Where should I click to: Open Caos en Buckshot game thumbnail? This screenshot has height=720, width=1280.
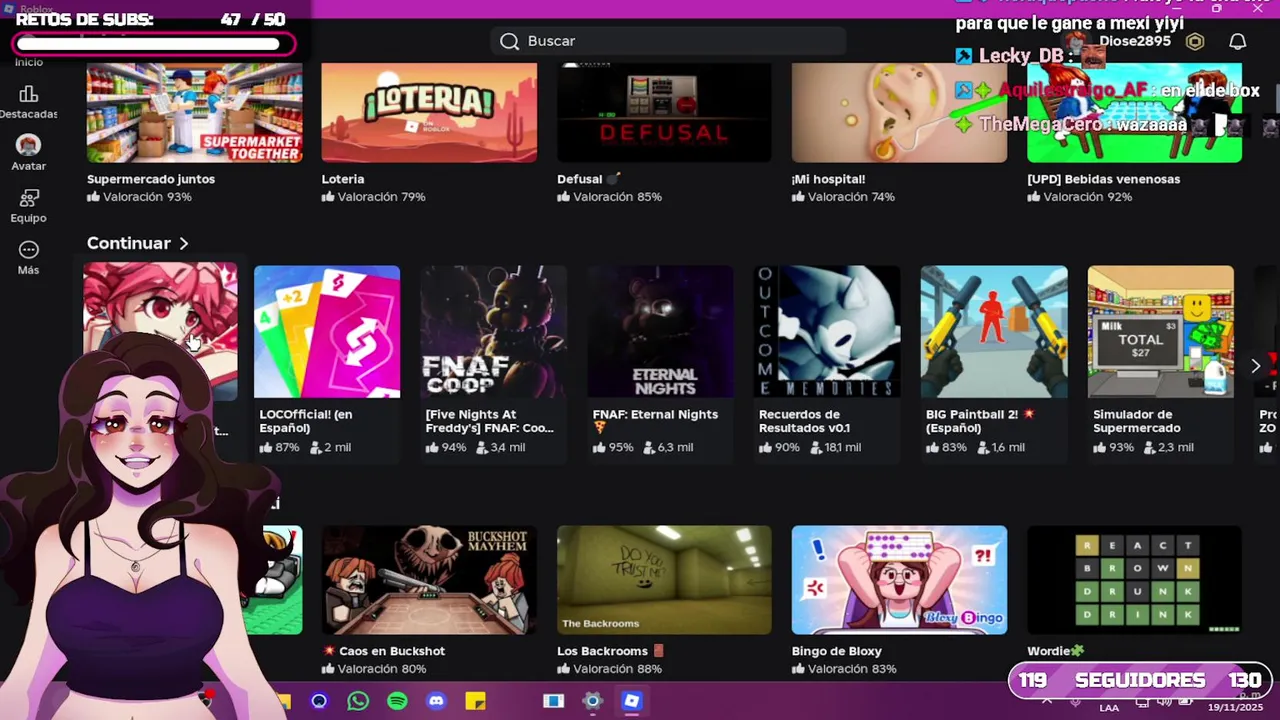429,580
